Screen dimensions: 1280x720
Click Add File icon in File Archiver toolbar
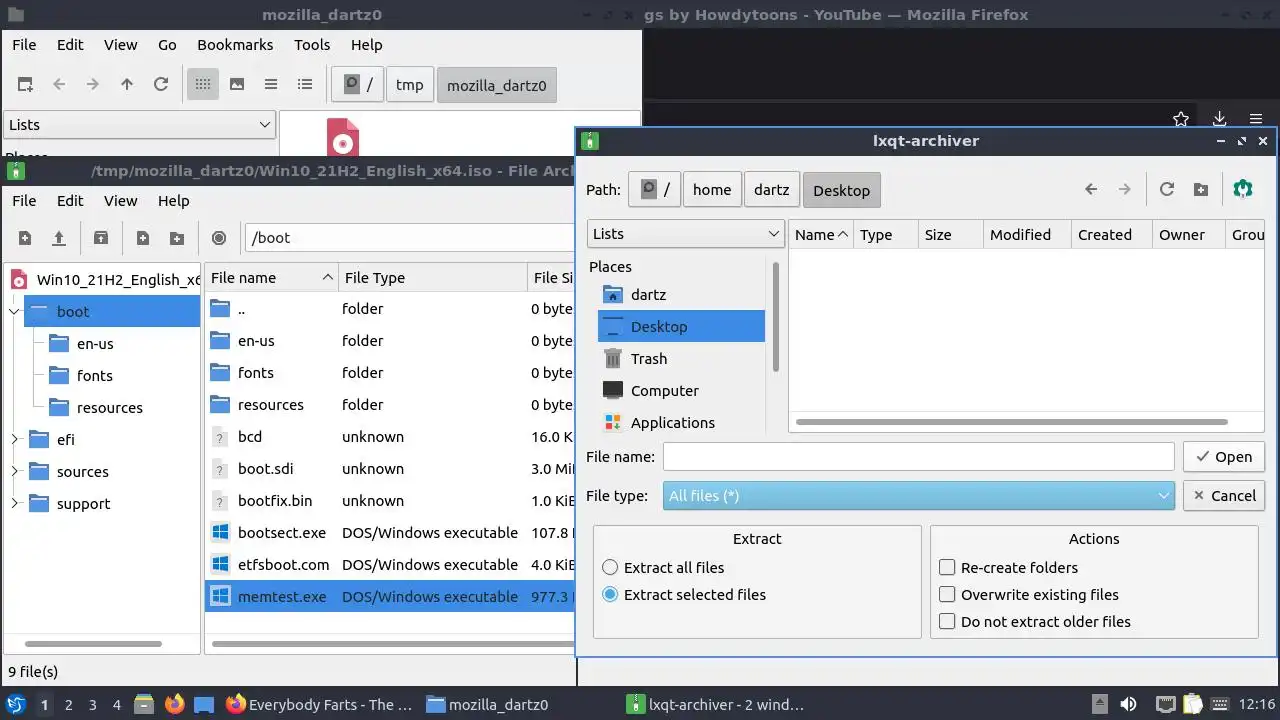[x=143, y=238]
